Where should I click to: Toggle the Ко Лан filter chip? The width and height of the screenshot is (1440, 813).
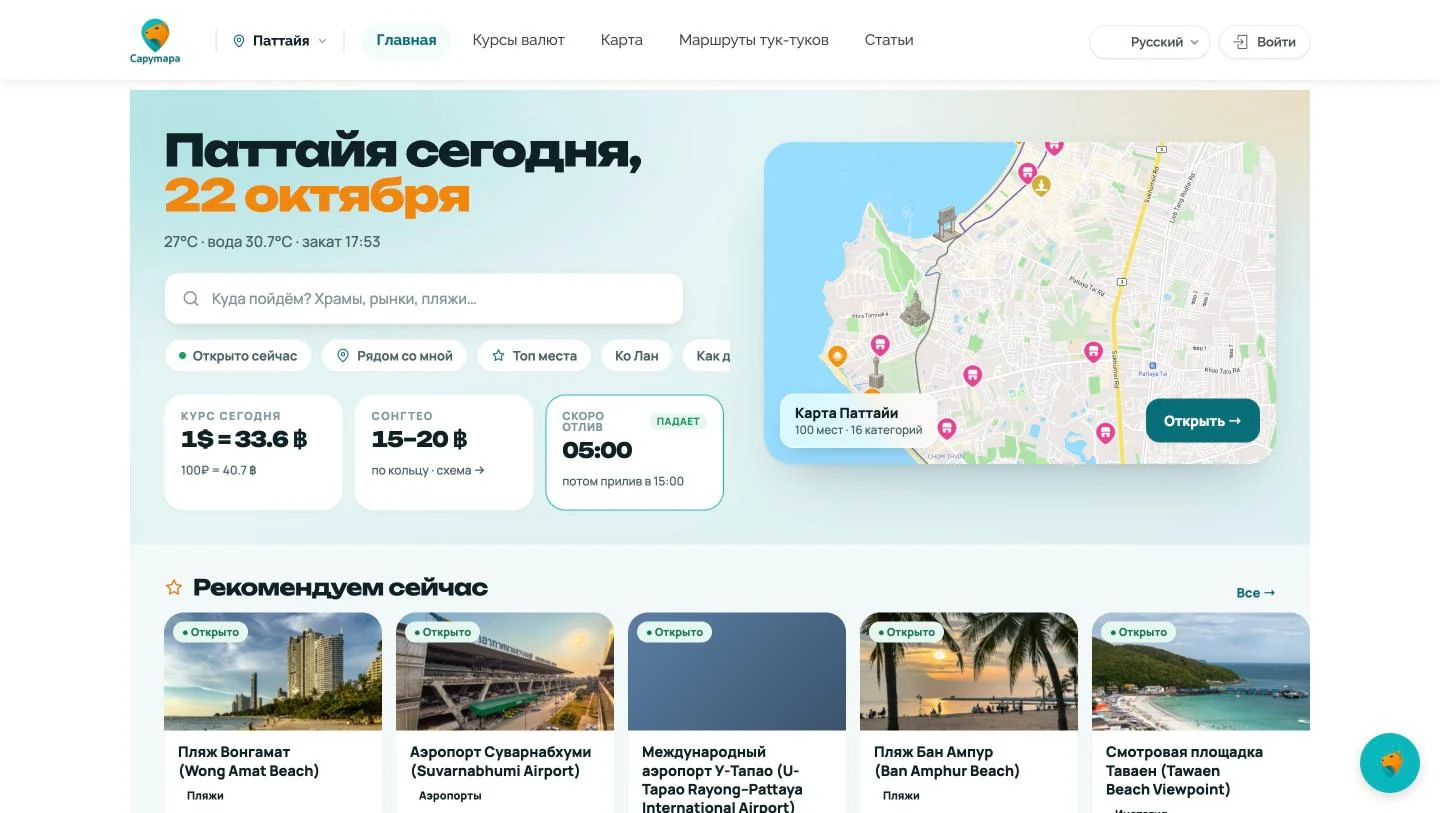coord(637,356)
